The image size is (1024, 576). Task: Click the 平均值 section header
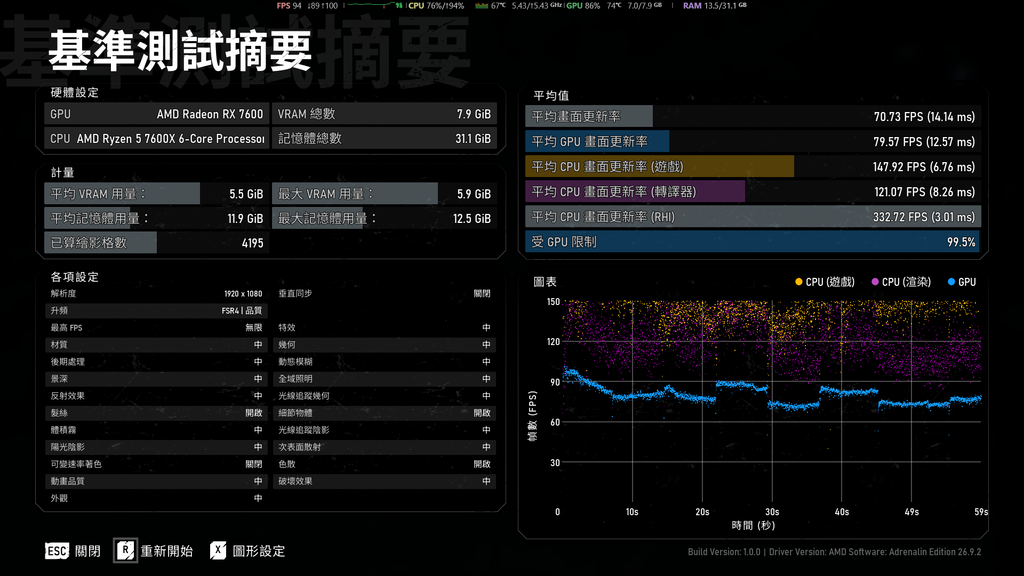point(551,96)
